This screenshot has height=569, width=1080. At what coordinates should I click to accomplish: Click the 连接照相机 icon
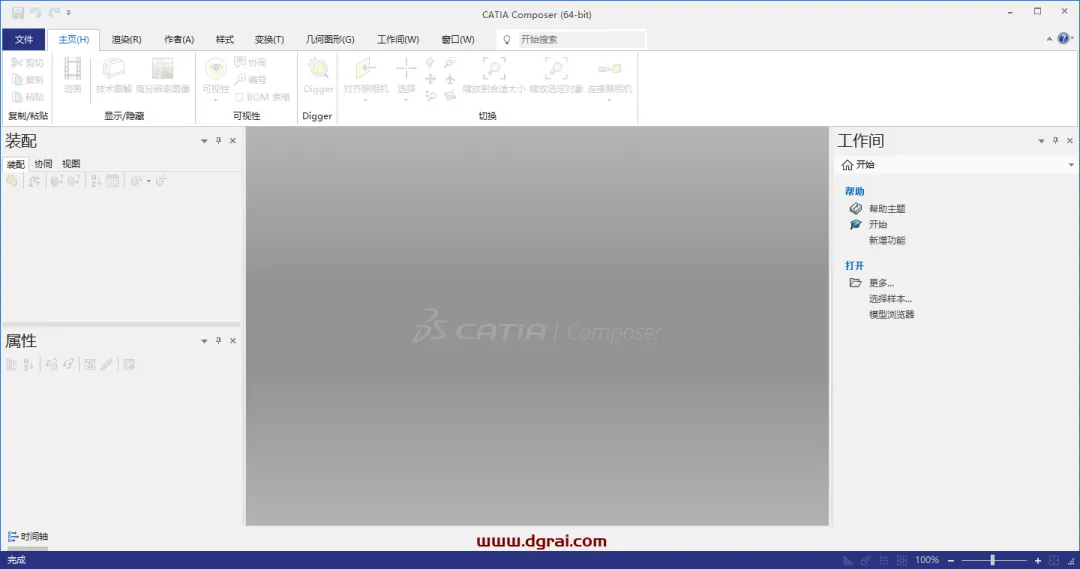[x=610, y=70]
